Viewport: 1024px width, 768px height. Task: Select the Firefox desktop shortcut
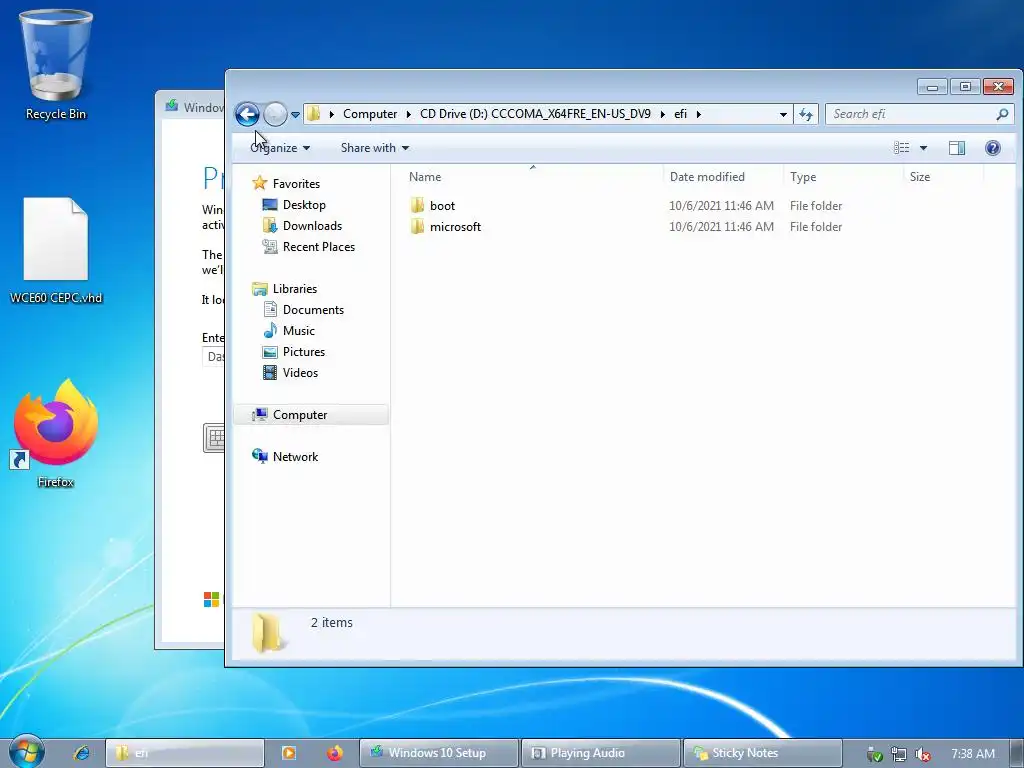point(56,432)
